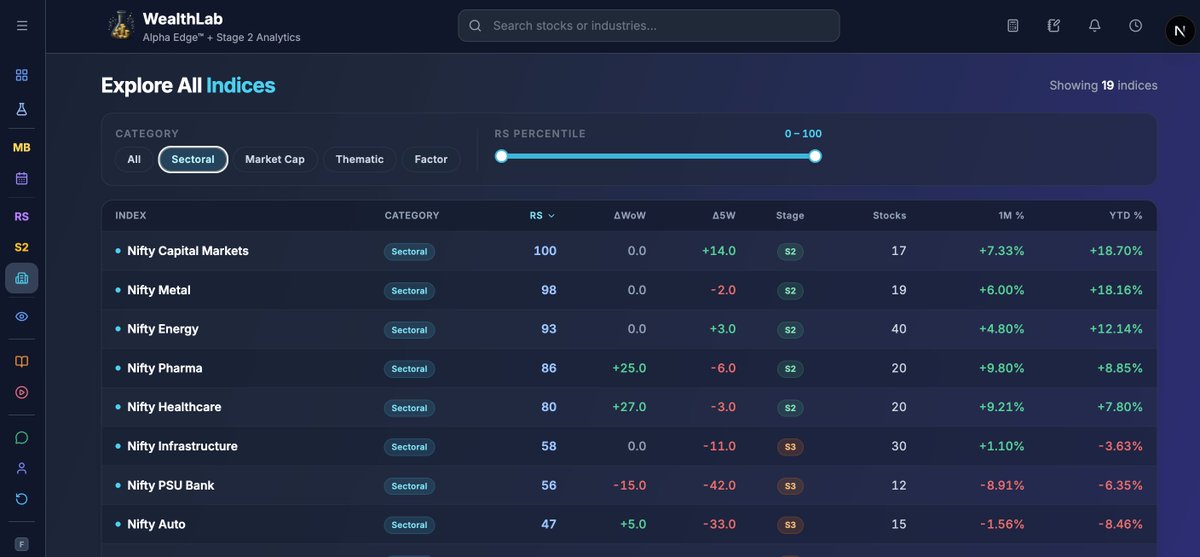Click the S2 stage badge for Nifty Energy
Viewport: 1200px width, 557px height.
click(790, 330)
